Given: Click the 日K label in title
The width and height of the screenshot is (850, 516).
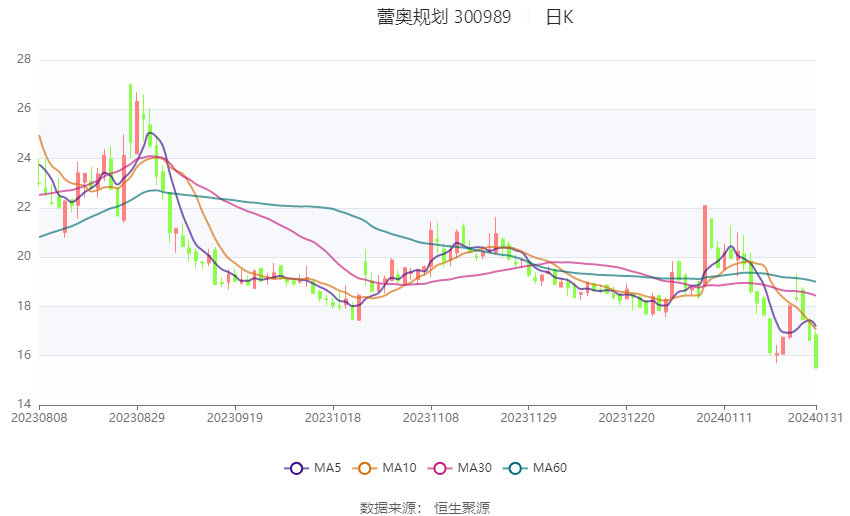Looking at the screenshot, I should tap(559, 17).
